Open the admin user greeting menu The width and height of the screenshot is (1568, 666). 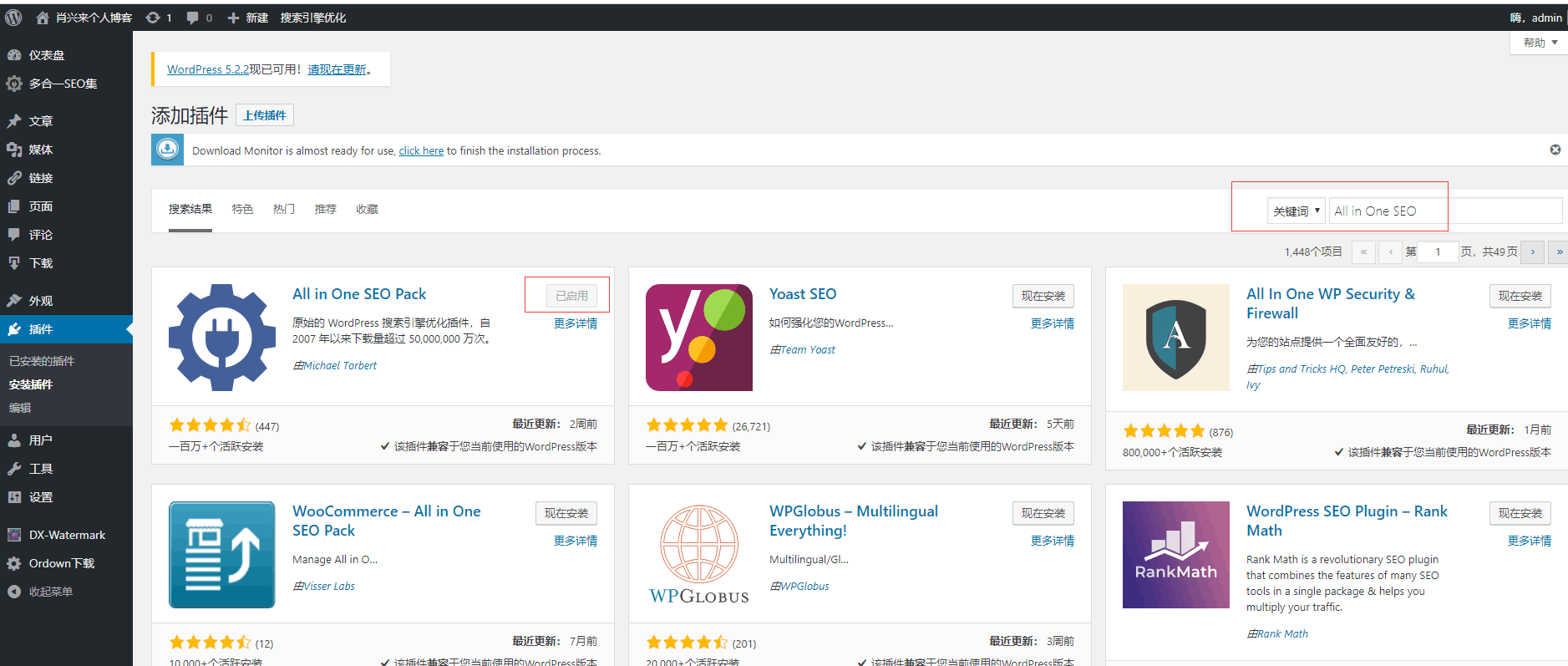click(1535, 18)
